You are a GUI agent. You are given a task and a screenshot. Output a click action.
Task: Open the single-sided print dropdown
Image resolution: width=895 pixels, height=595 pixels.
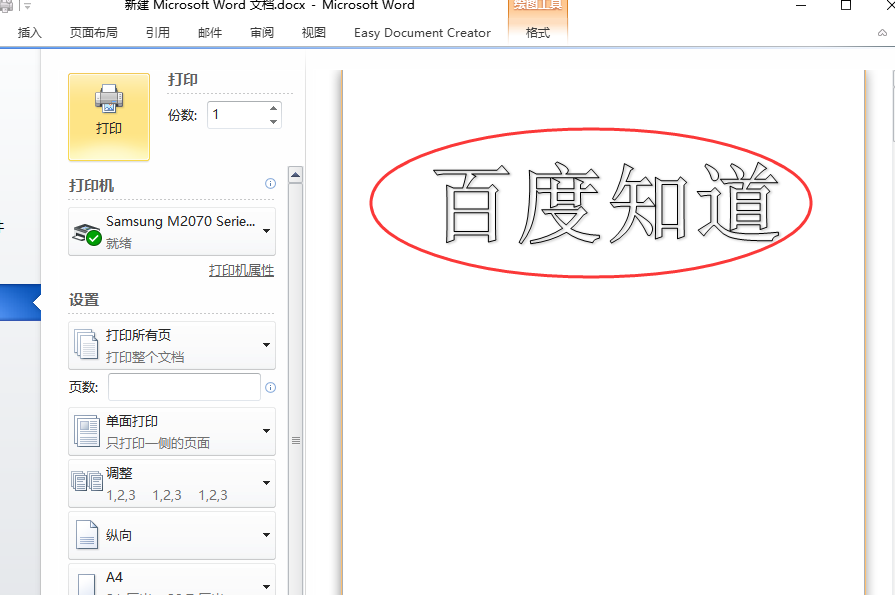click(172, 432)
